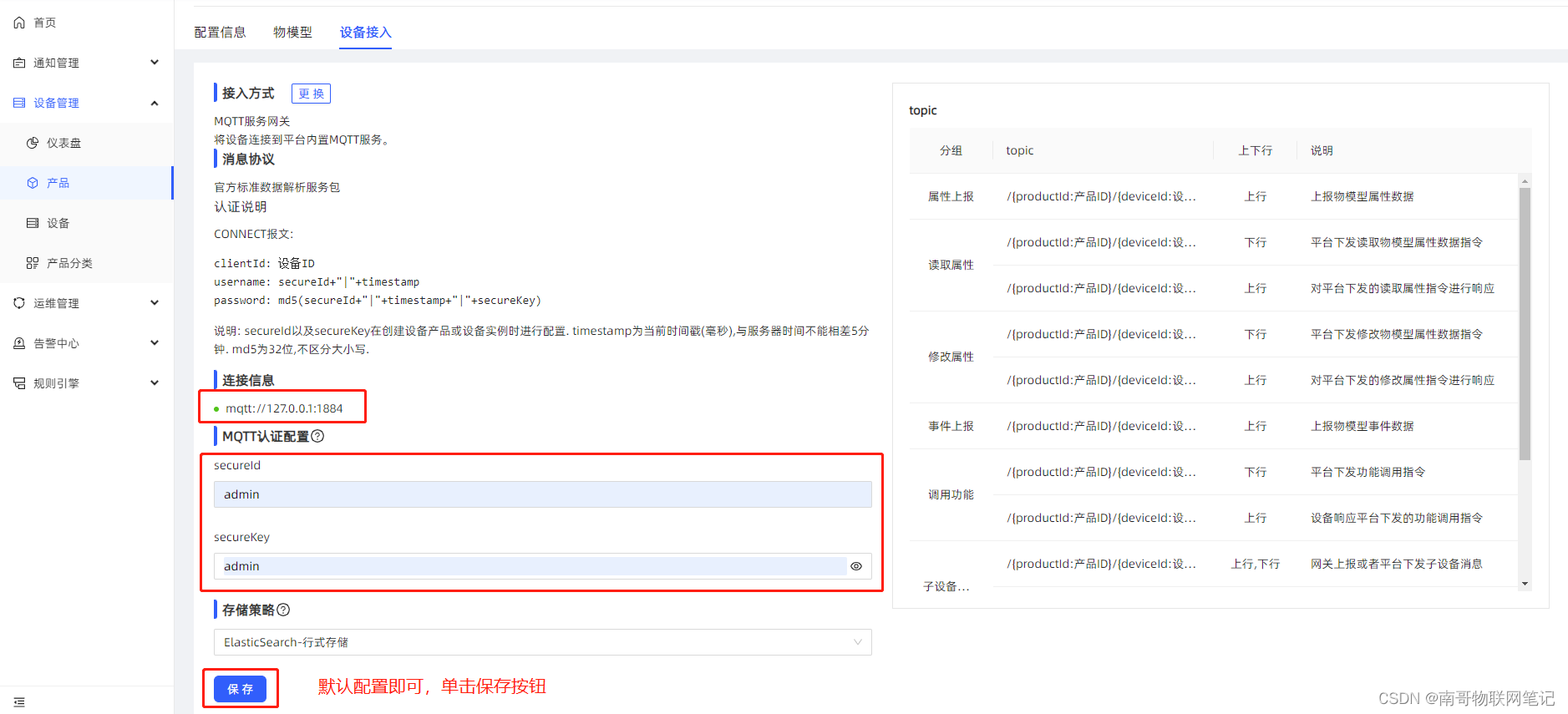The width and height of the screenshot is (1568, 714).
Task: Click the product category 产品分类 icon
Action: (33, 263)
